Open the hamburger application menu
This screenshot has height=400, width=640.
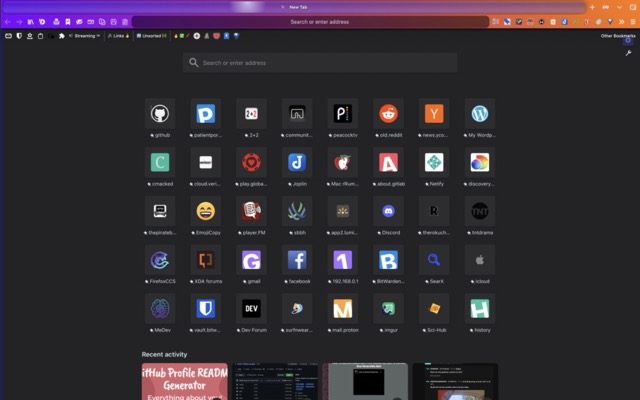coord(633,22)
